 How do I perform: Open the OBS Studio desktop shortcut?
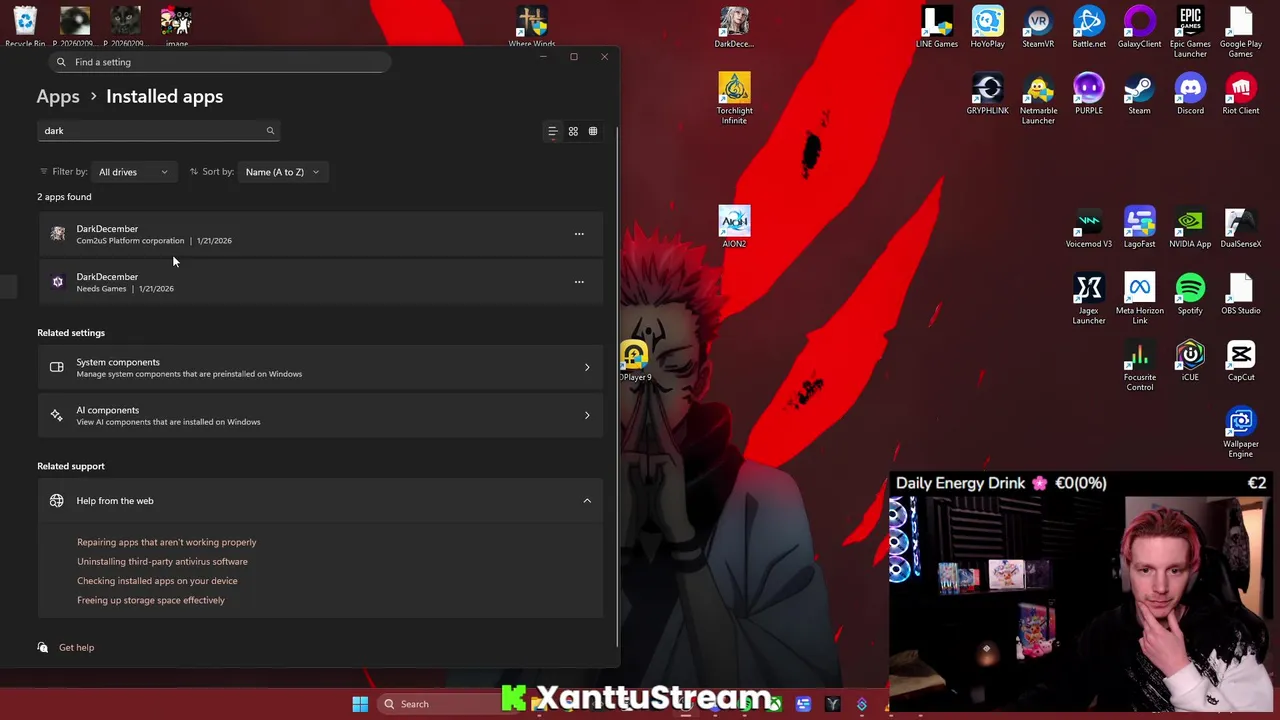pos(1241,294)
